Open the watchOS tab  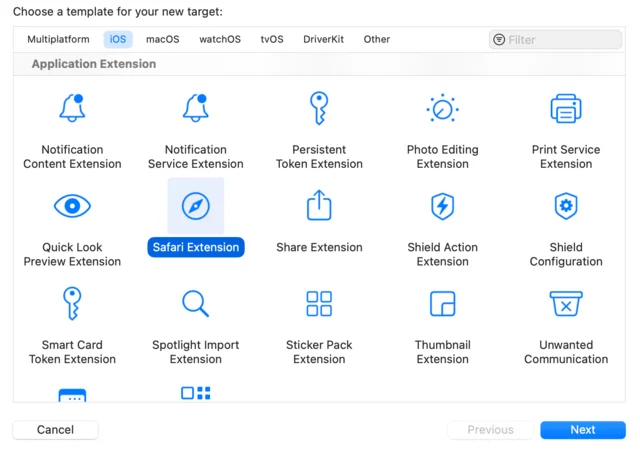click(x=220, y=40)
